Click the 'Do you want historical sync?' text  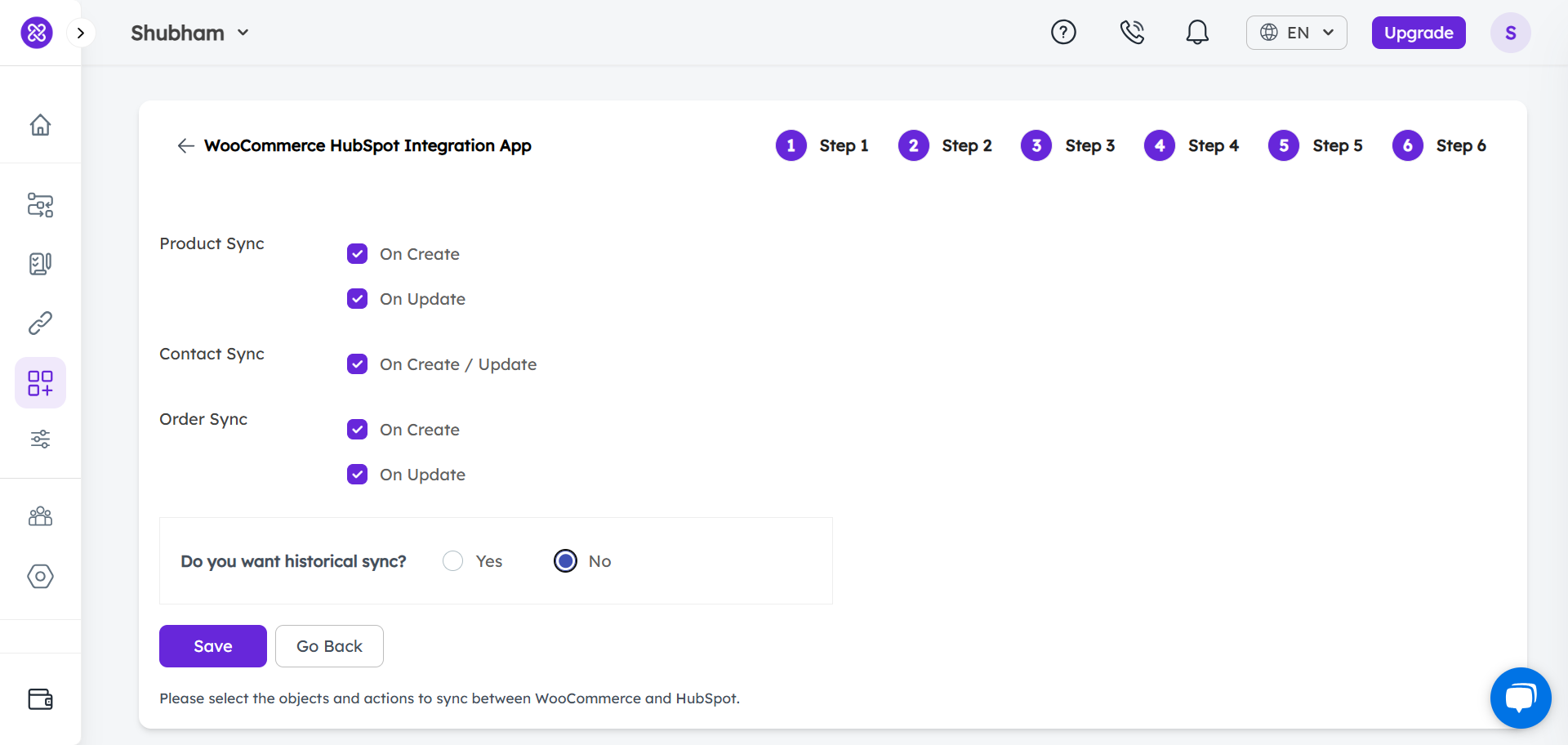pyautogui.click(x=293, y=561)
